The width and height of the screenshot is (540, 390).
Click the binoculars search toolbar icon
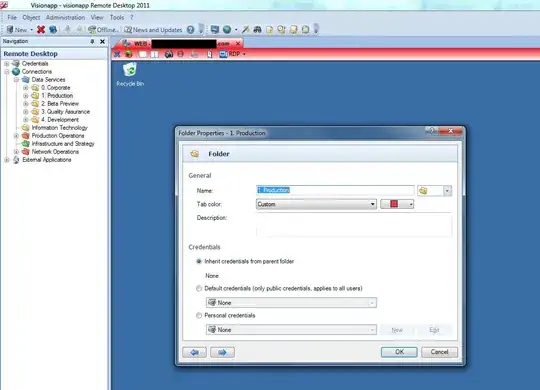[x=257, y=30]
